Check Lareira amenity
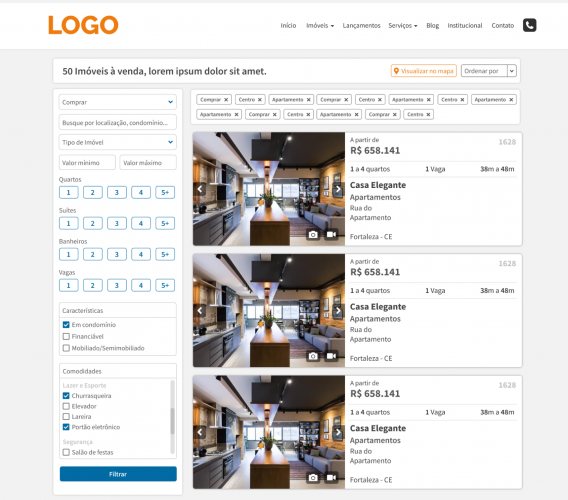The height and width of the screenshot is (500, 568). pos(66,417)
